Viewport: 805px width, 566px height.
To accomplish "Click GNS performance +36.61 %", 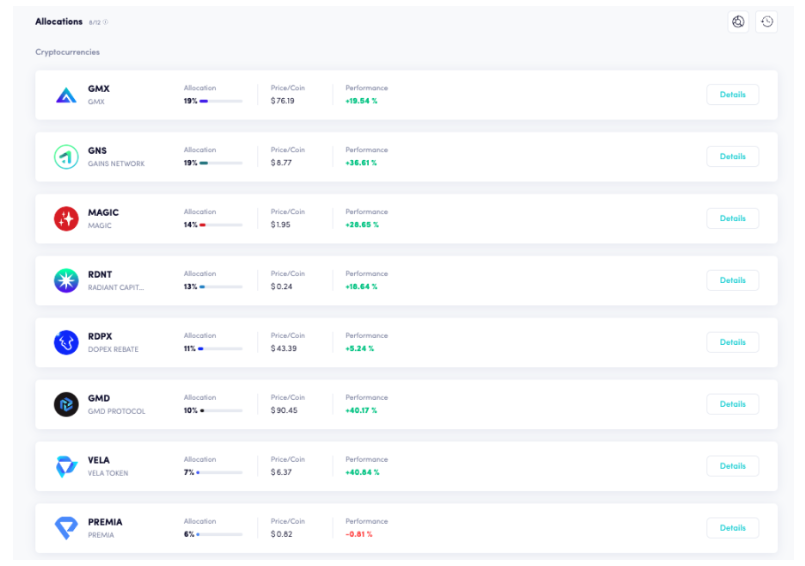I will pyautogui.click(x=361, y=163).
